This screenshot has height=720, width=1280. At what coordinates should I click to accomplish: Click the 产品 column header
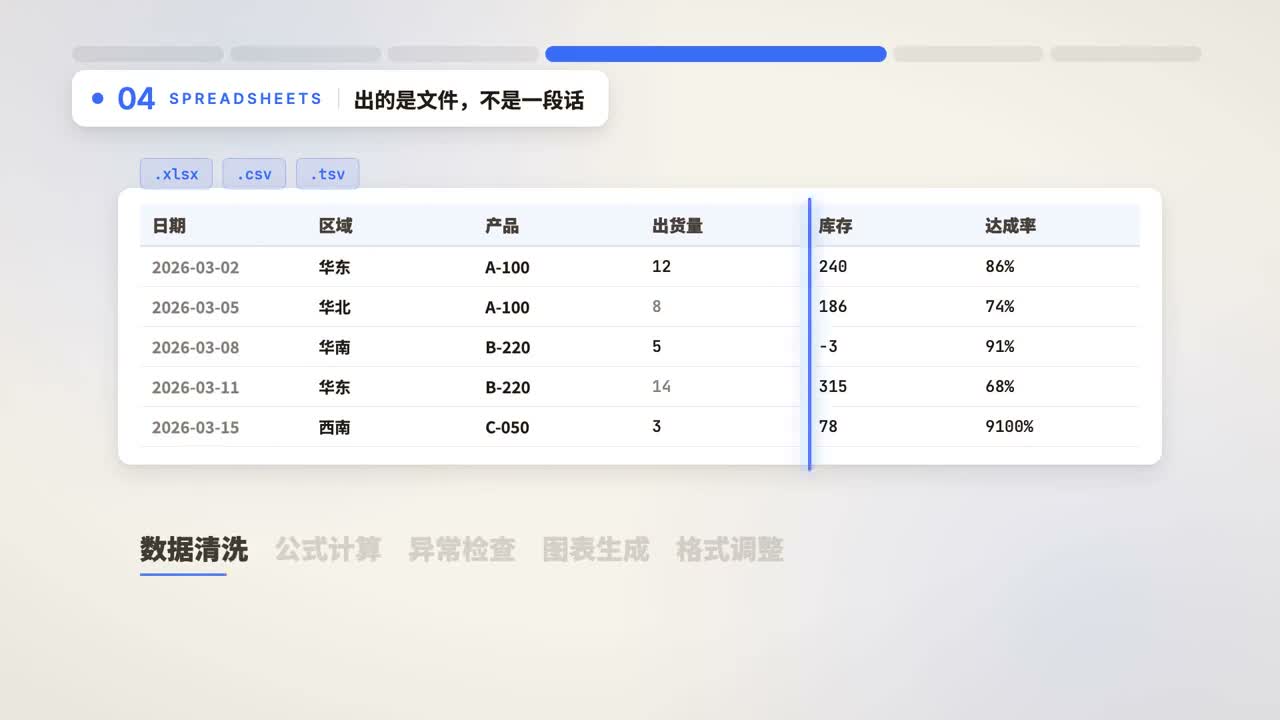[x=502, y=226]
